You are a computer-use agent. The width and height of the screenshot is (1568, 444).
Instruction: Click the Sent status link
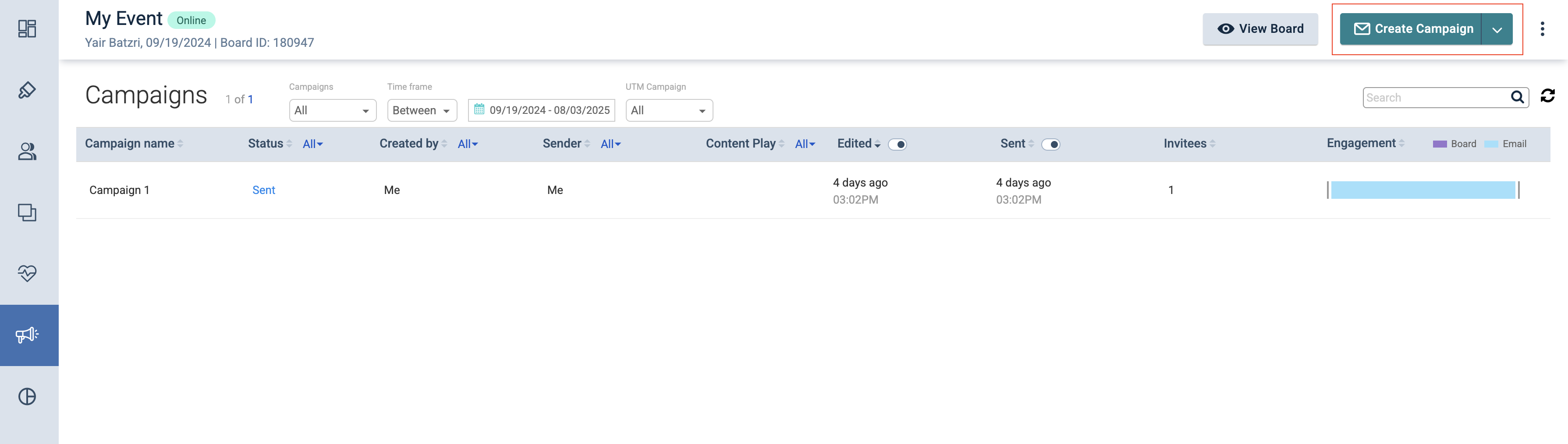click(x=263, y=190)
